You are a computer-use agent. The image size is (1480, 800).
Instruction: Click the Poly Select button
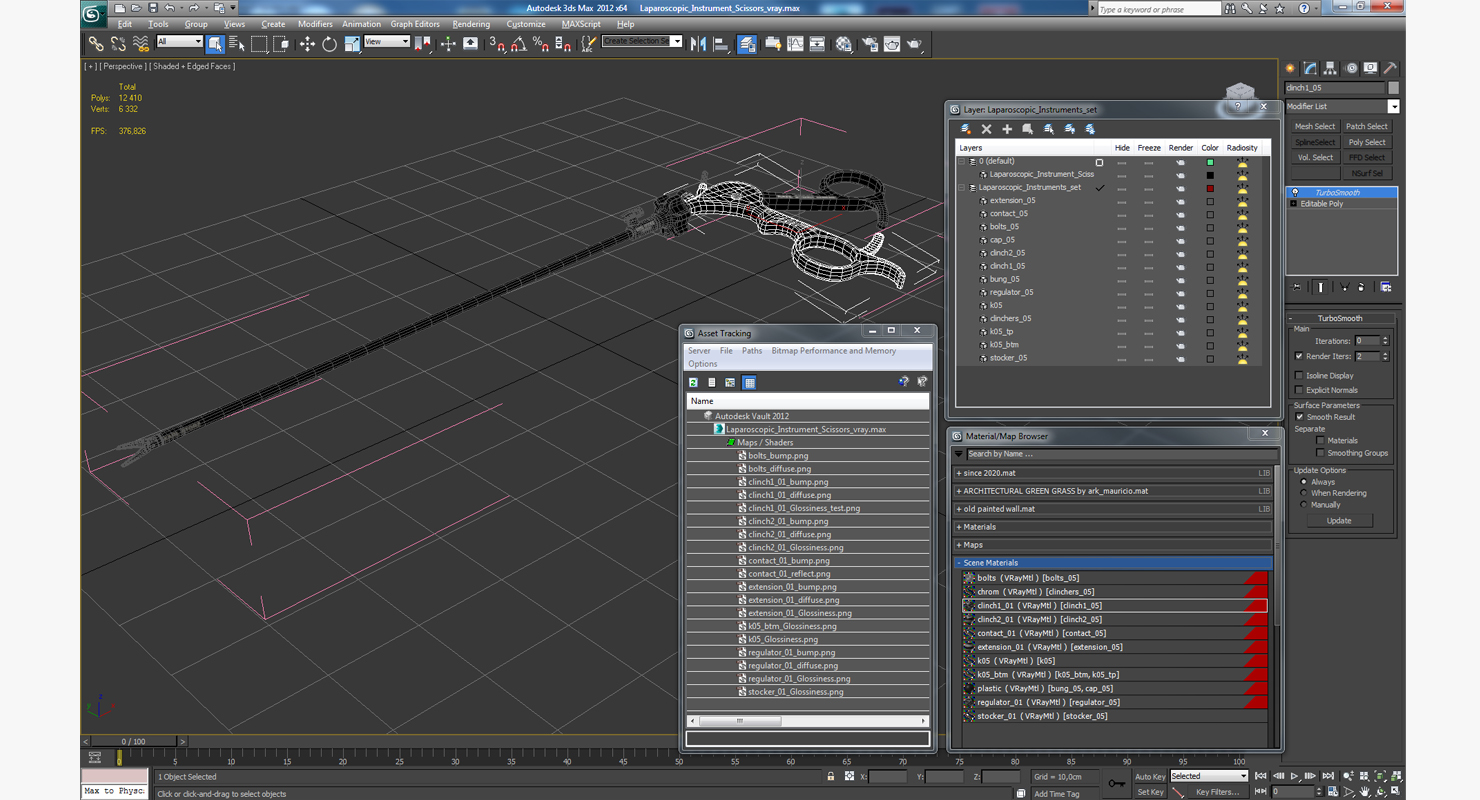click(x=1367, y=142)
